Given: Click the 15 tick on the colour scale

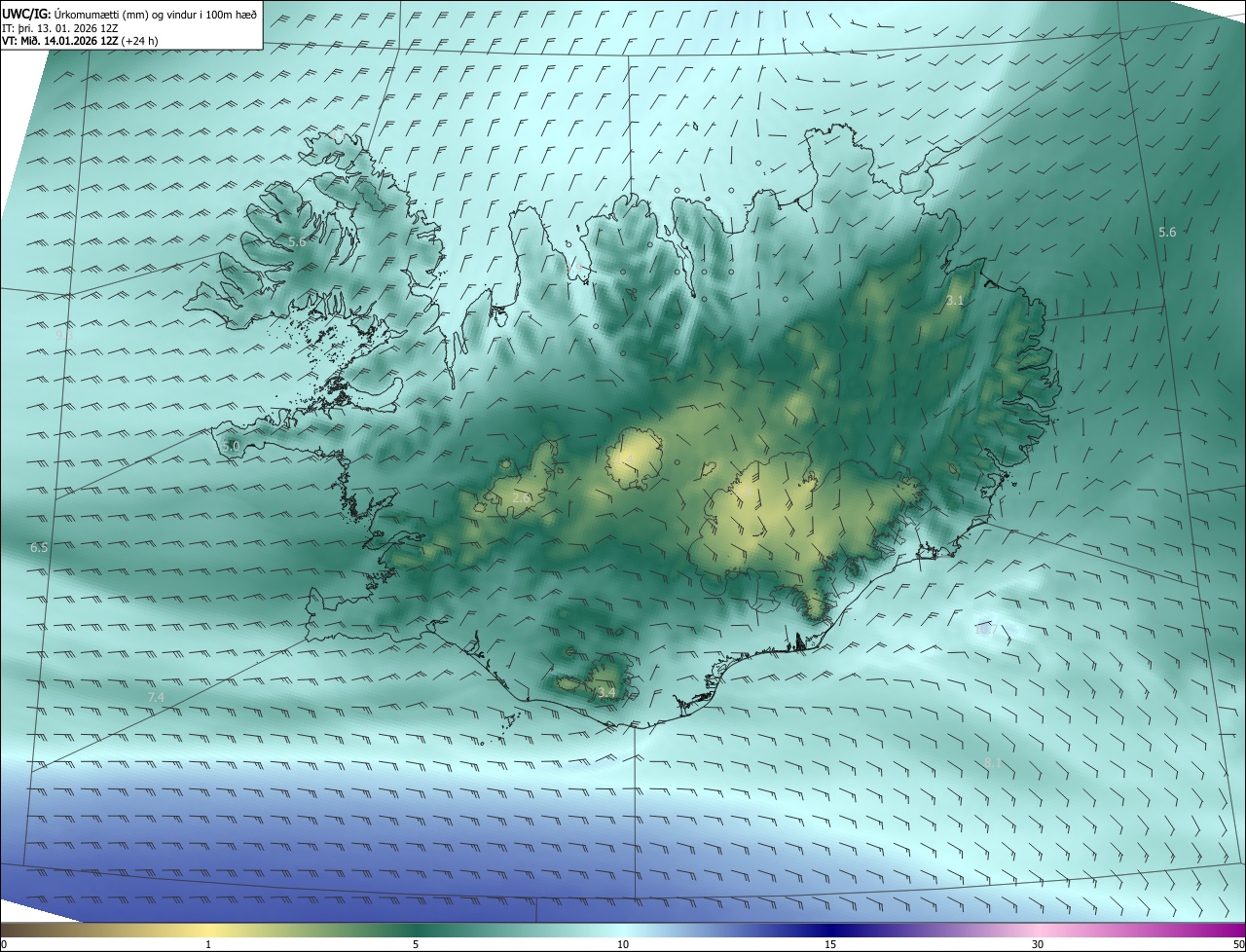Looking at the screenshot, I should pos(830,944).
